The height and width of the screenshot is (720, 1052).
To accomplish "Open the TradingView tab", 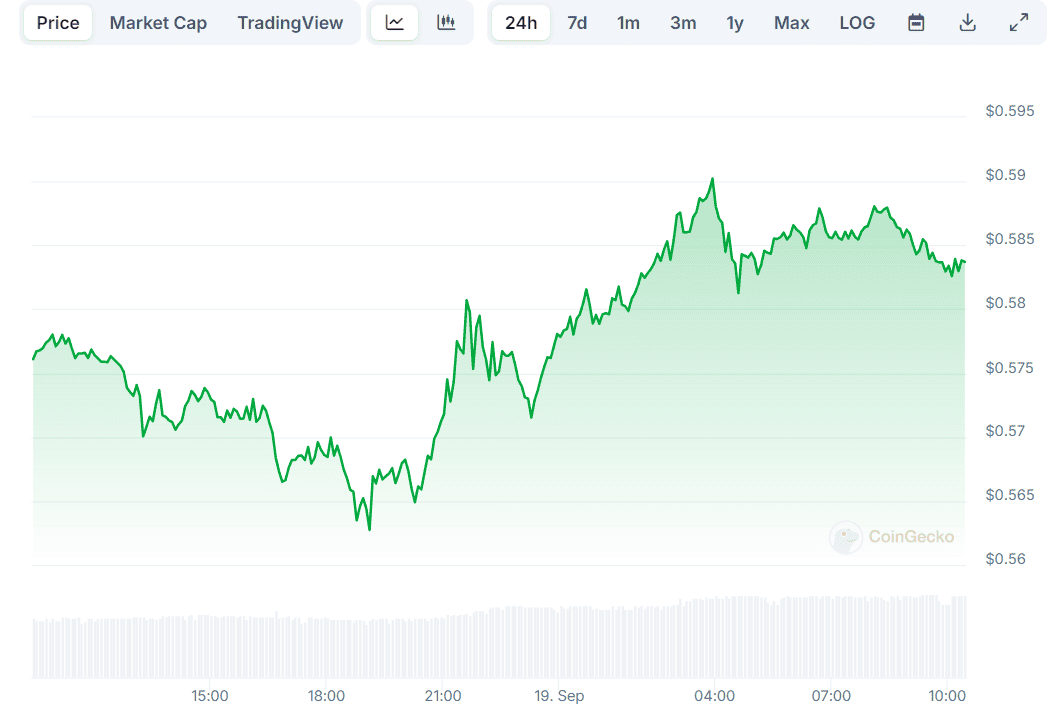I will 290,23.
